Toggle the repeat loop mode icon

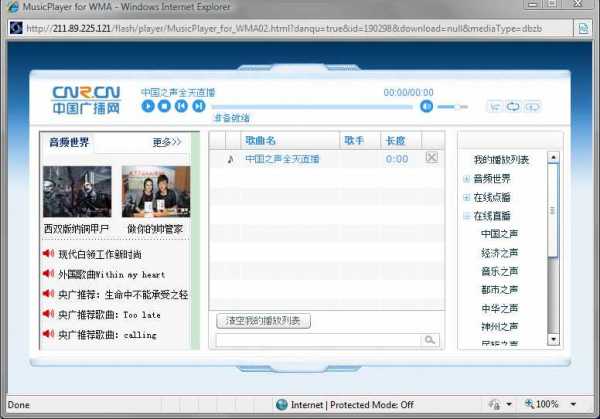point(513,107)
